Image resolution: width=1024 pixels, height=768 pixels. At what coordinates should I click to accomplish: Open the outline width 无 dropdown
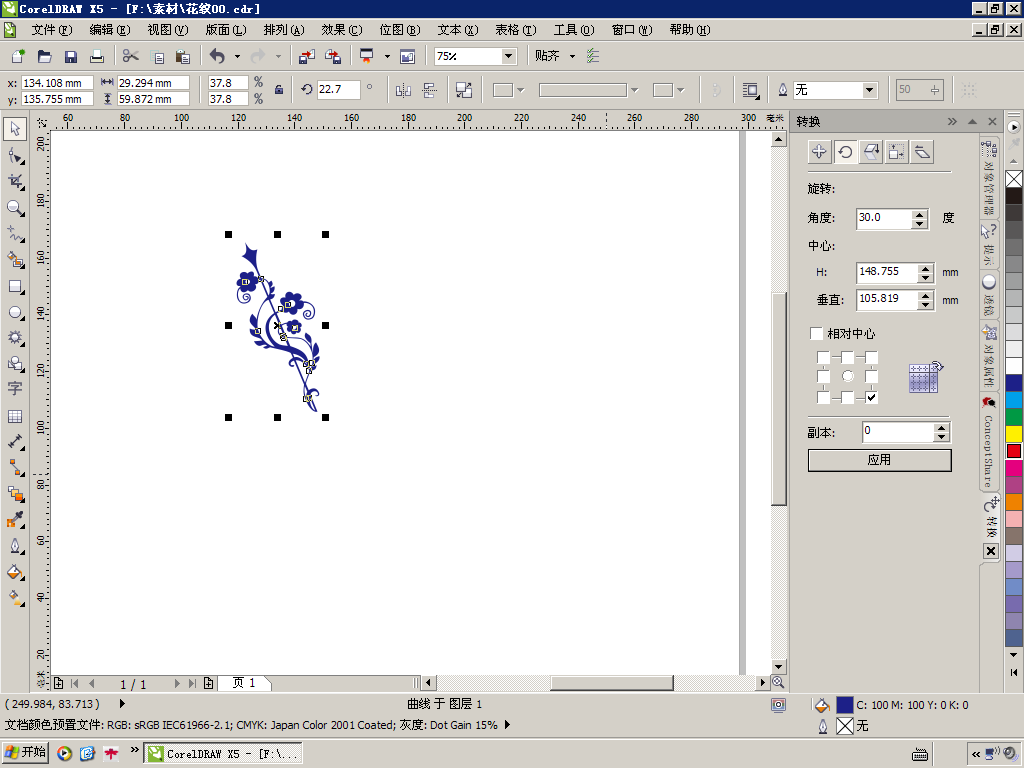click(x=869, y=90)
